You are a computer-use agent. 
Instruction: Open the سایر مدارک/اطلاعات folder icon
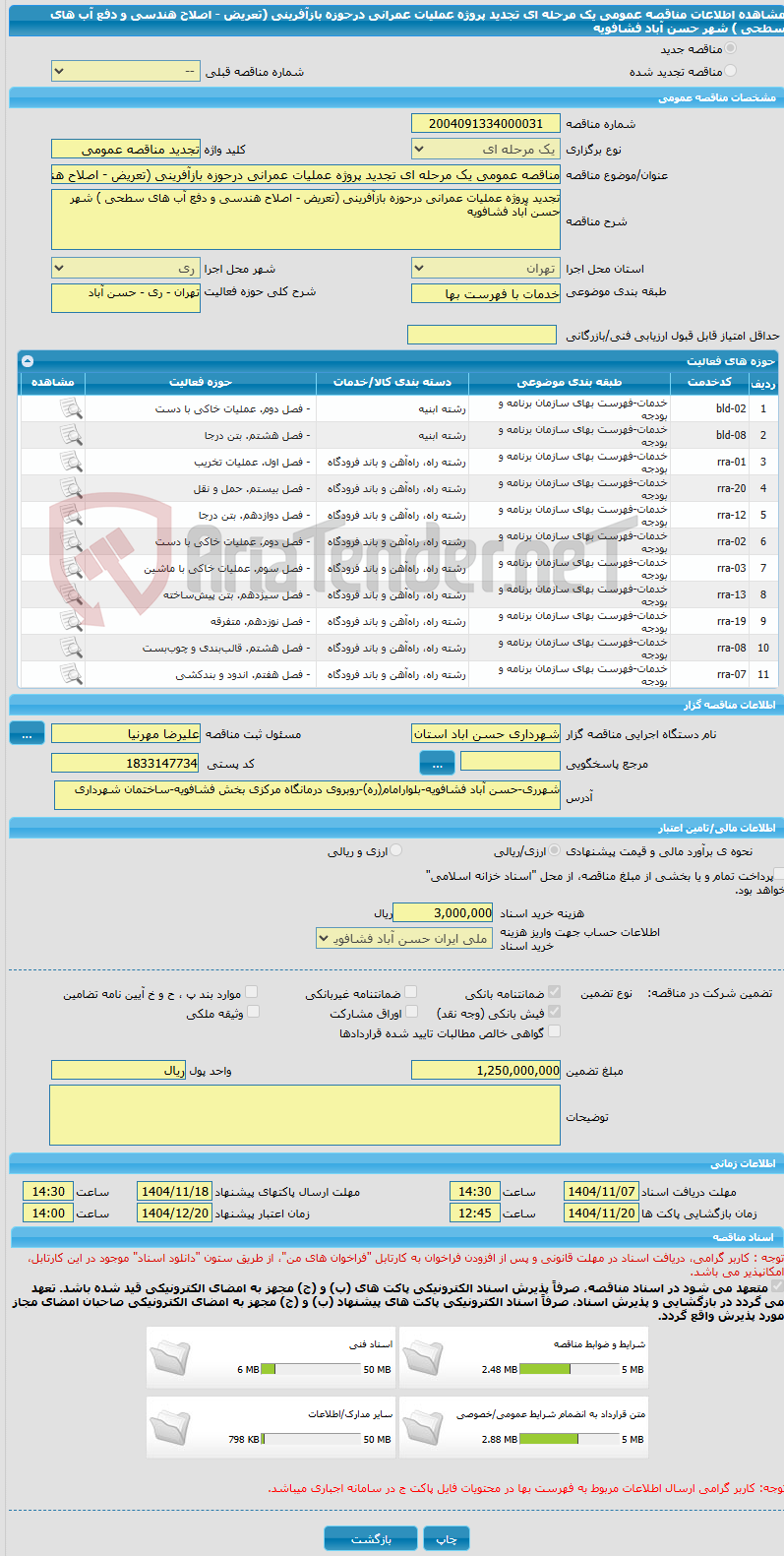[x=170, y=1426]
